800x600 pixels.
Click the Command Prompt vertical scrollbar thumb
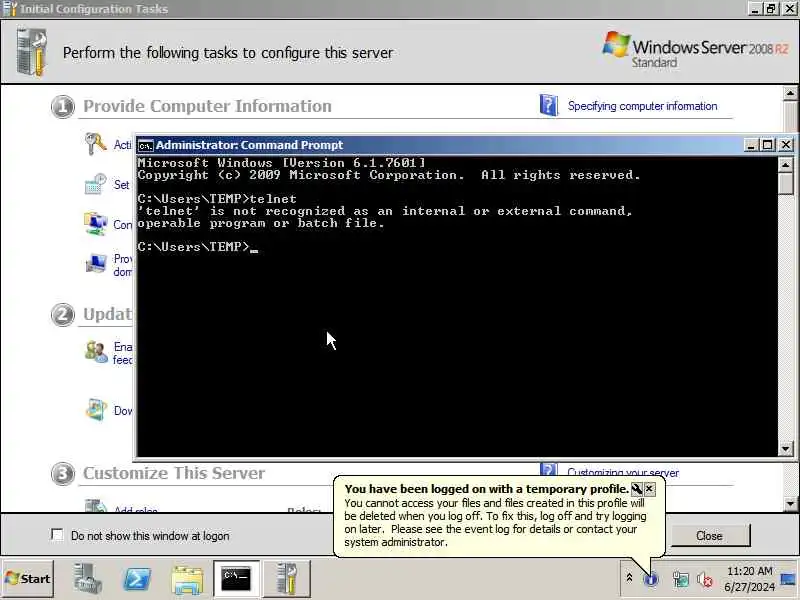click(x=786, y=184)
